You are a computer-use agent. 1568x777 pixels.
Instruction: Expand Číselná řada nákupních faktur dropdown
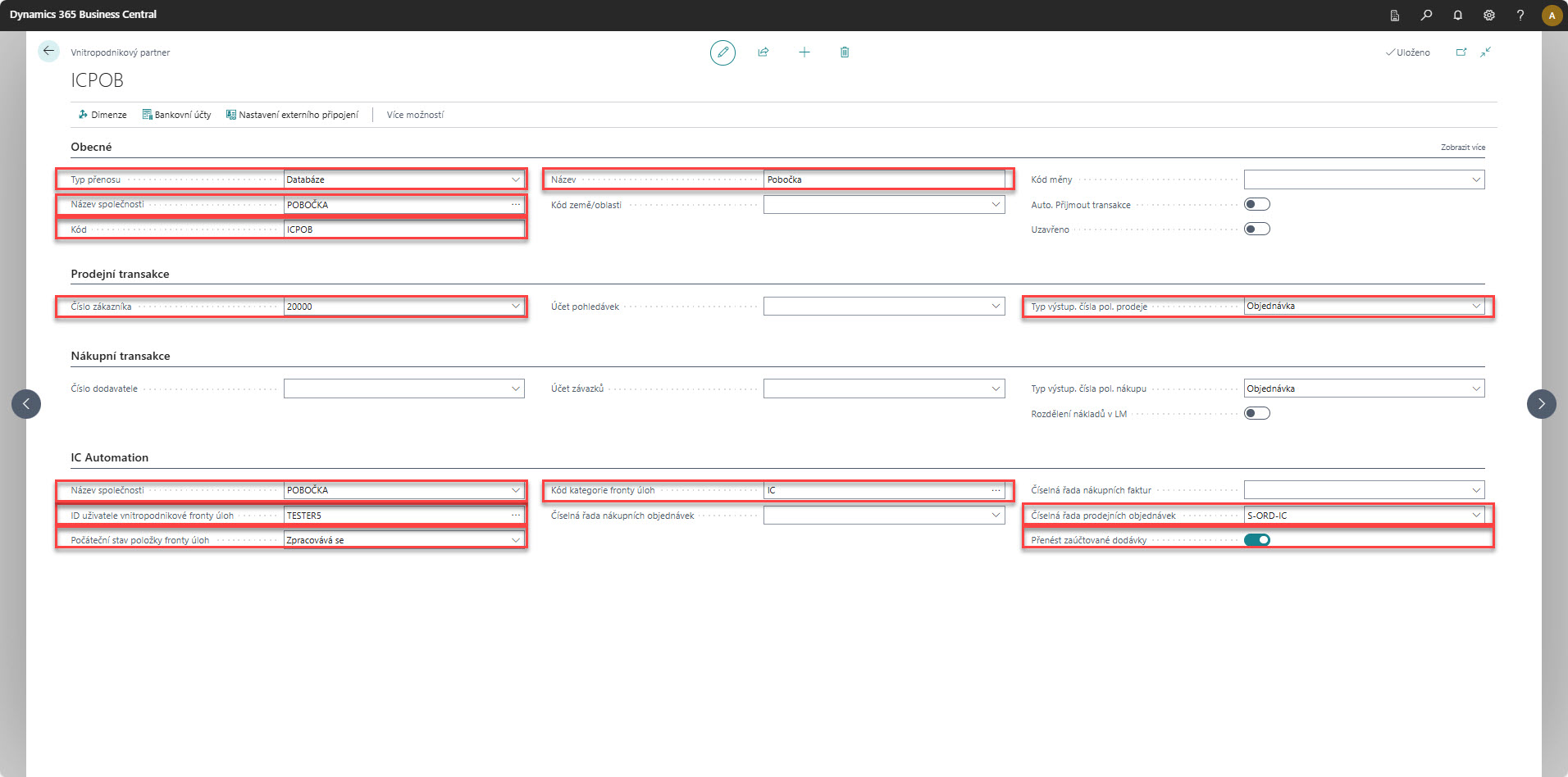click(x=1476, y=490)
